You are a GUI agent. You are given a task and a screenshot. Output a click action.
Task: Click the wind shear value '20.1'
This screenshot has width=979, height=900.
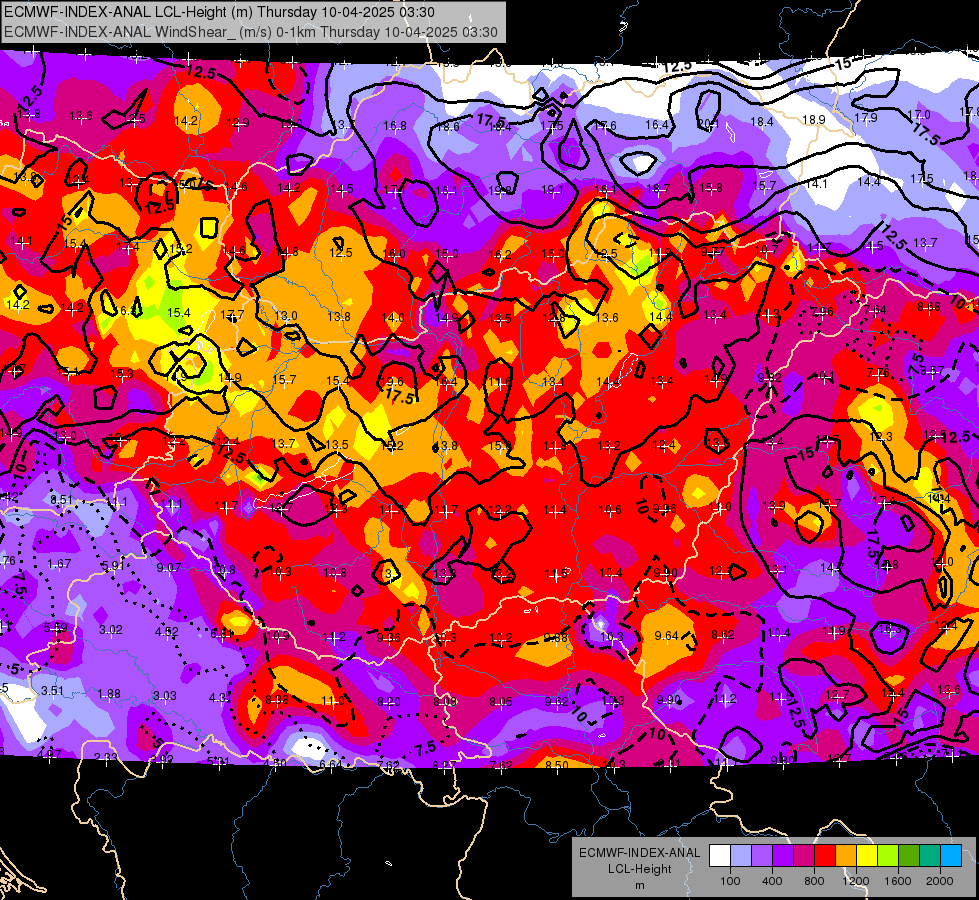(x=709, y=124)
